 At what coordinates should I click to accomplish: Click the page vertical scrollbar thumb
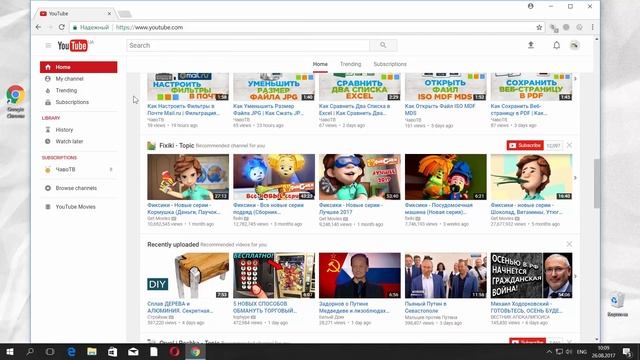597,183
